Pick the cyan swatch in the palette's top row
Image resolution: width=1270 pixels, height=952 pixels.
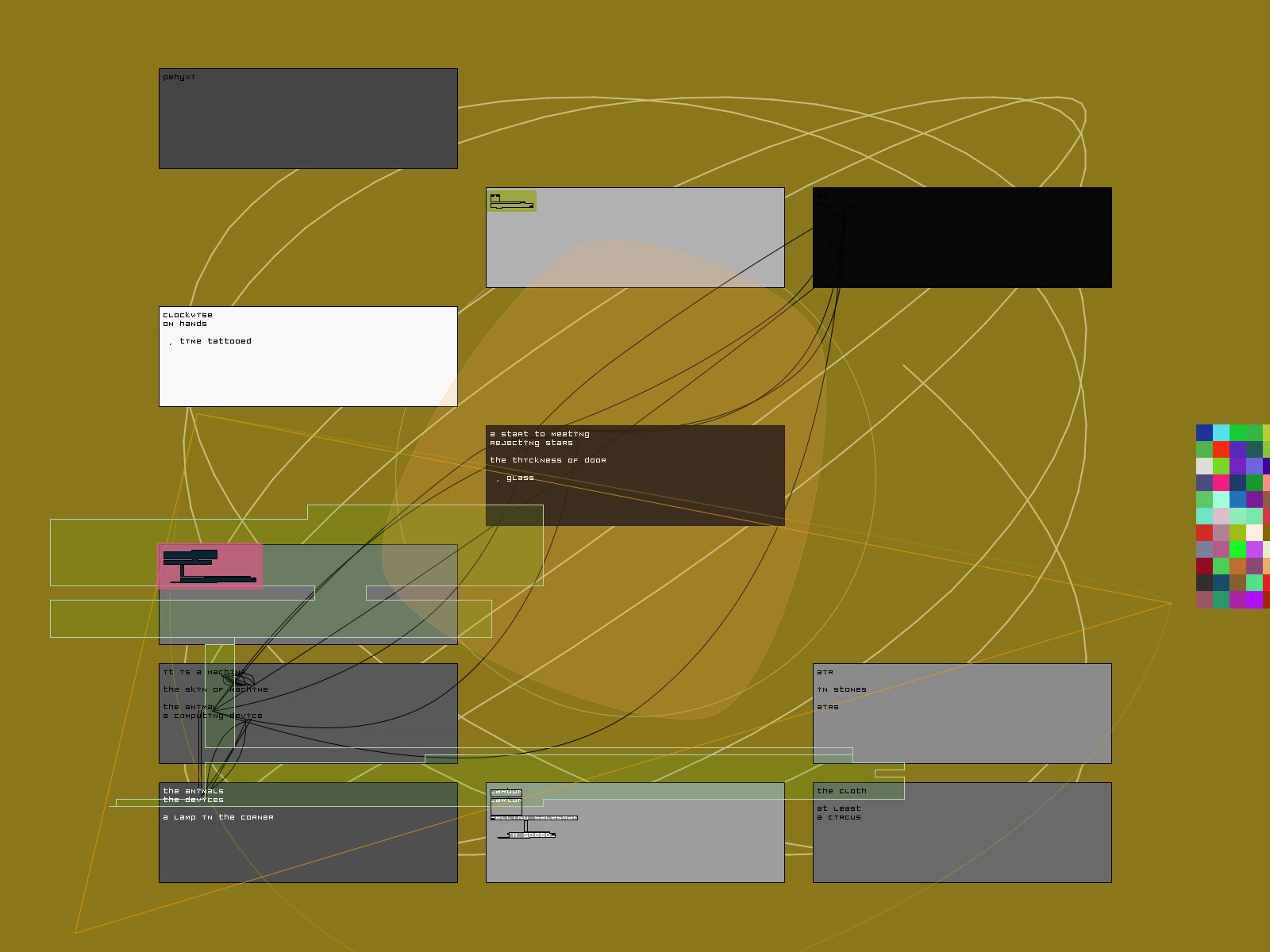(1221, 432)
